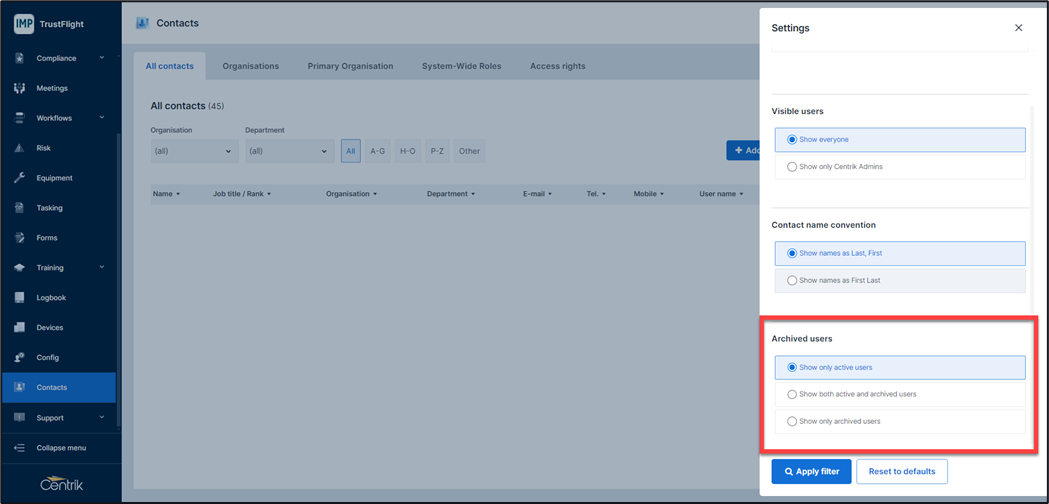The image size is (1049, 504).
Task: Enable Show only archived users
Action: coord(792,422)
